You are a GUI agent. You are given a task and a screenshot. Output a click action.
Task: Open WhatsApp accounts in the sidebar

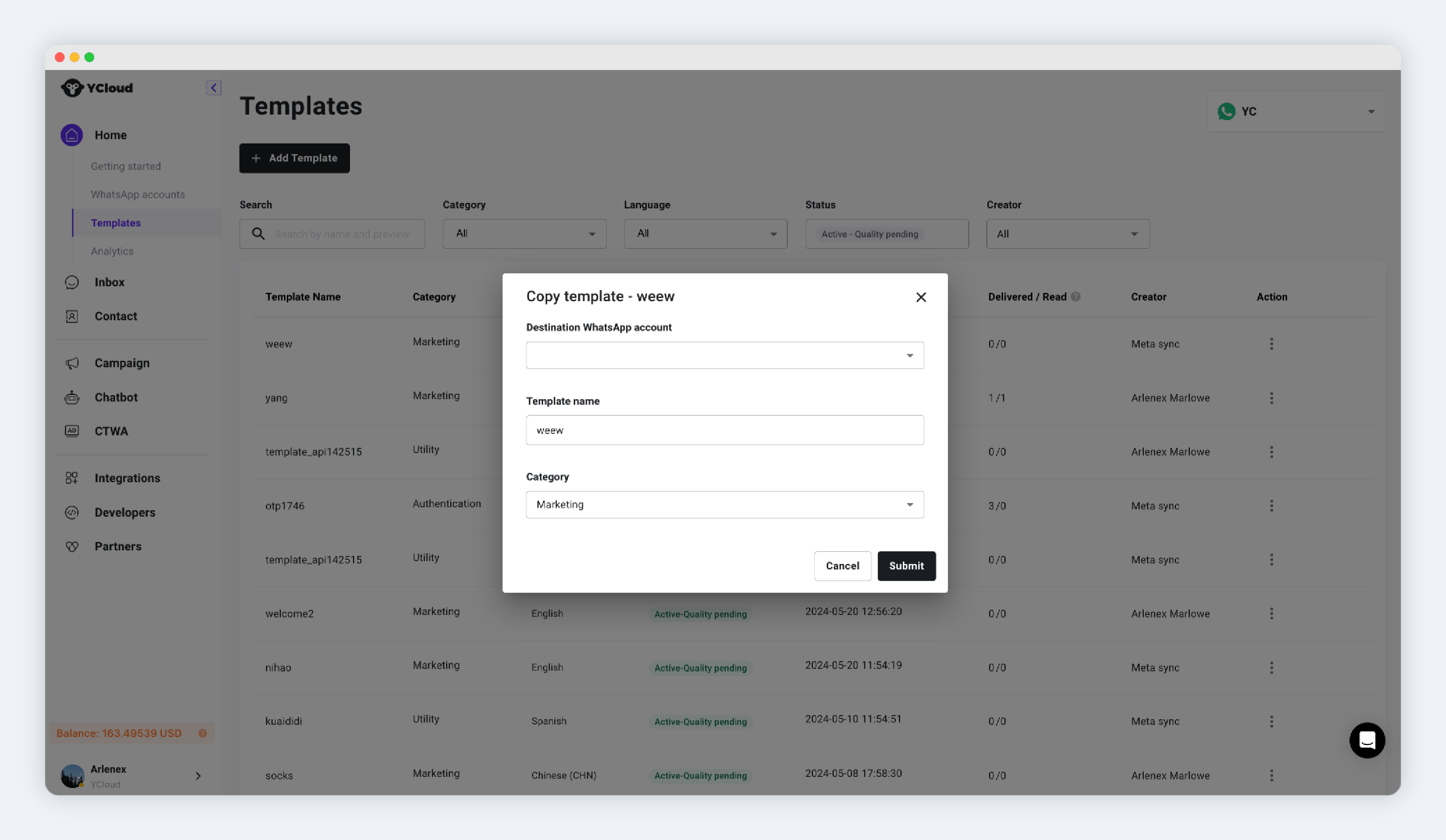tap(138, 194)
